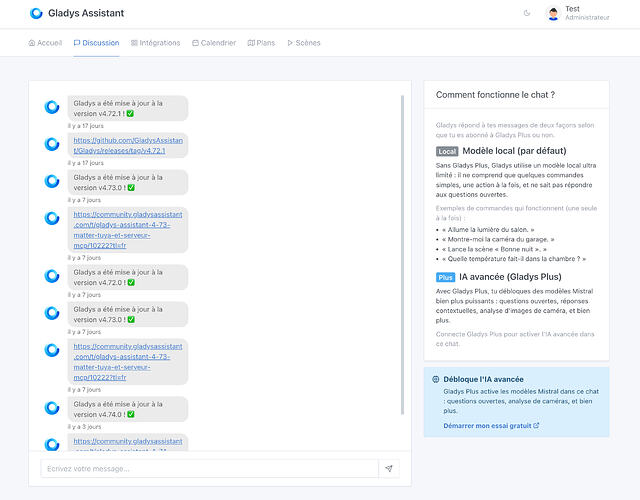Click example "Quelle température fait-il dans la chambre ?"
640x500 pixels.
[514, 259]
